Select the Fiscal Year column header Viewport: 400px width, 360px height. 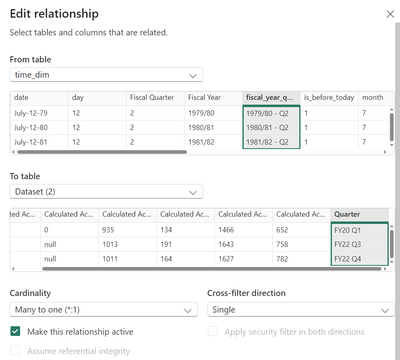coord(213,98)
